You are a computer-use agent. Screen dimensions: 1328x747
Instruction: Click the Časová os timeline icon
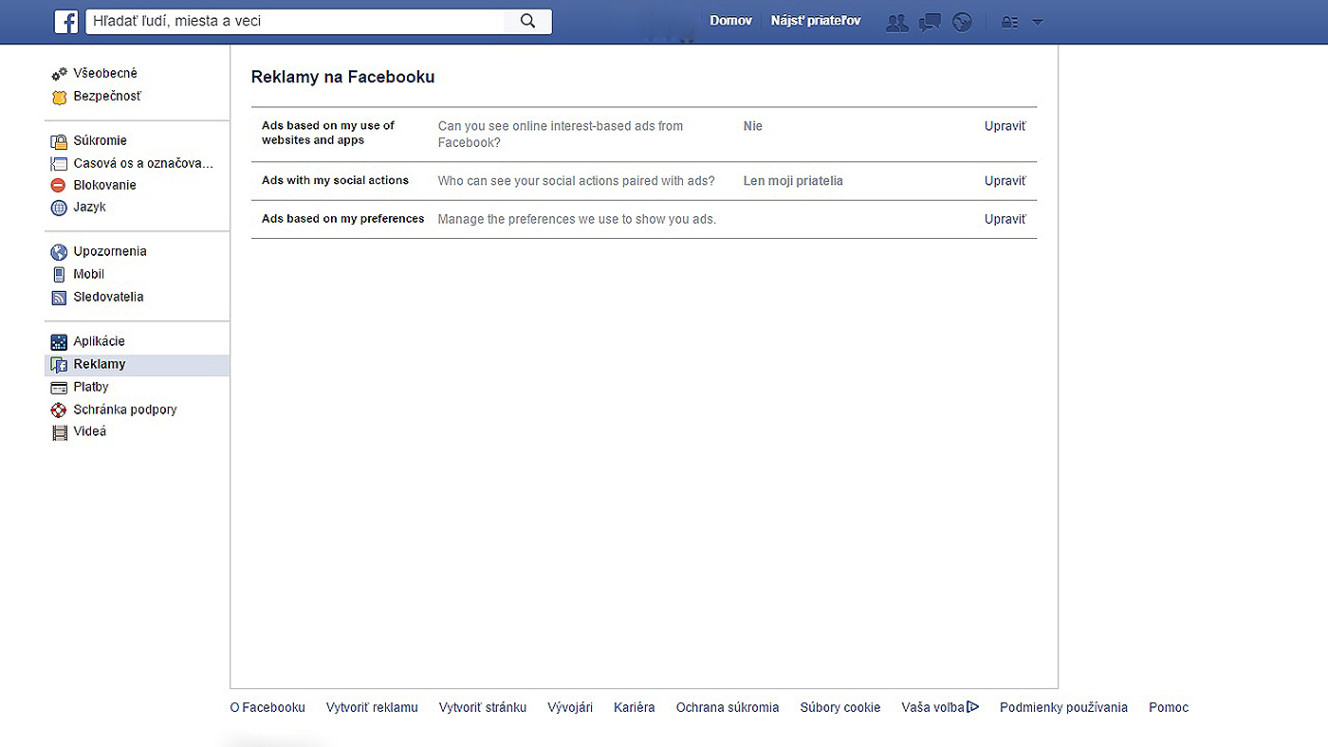[x=59, y=164]
